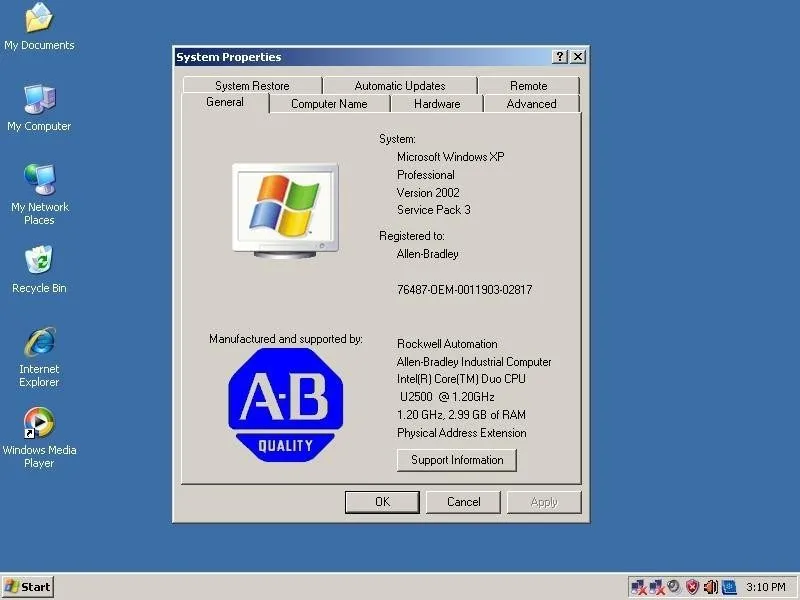Click product ID 76487-OEM-0011903-02817
This screenshot has width=800, height=600.
click(x=464, y=290)
